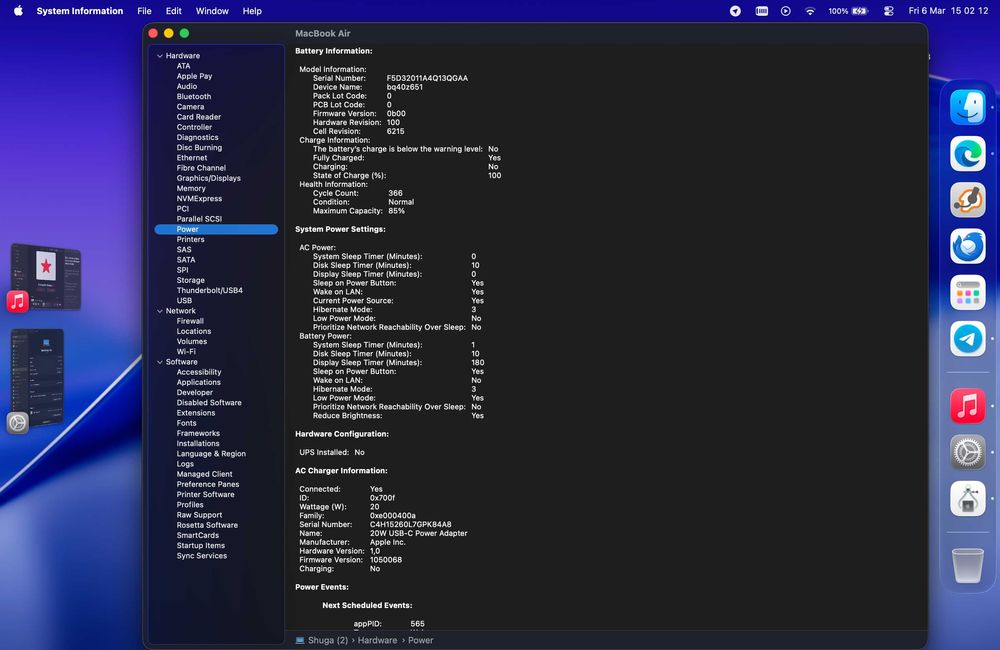The image size is (1000, 650).
Task: Select Sync Services in the sidebar
Action: [x=202, y=556]
